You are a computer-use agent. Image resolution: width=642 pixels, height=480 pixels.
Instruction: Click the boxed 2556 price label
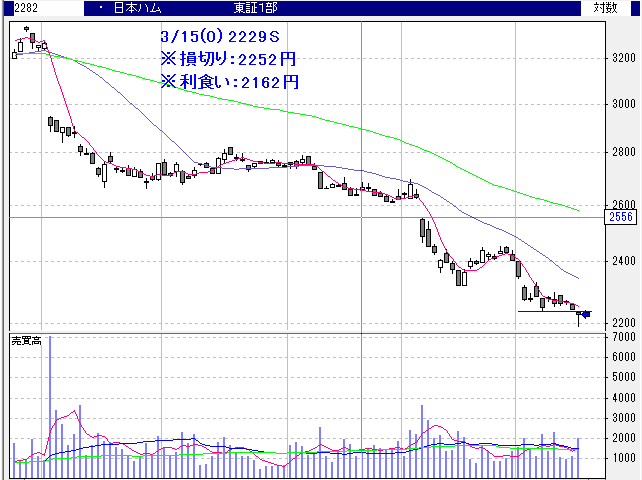coord(623,217)
